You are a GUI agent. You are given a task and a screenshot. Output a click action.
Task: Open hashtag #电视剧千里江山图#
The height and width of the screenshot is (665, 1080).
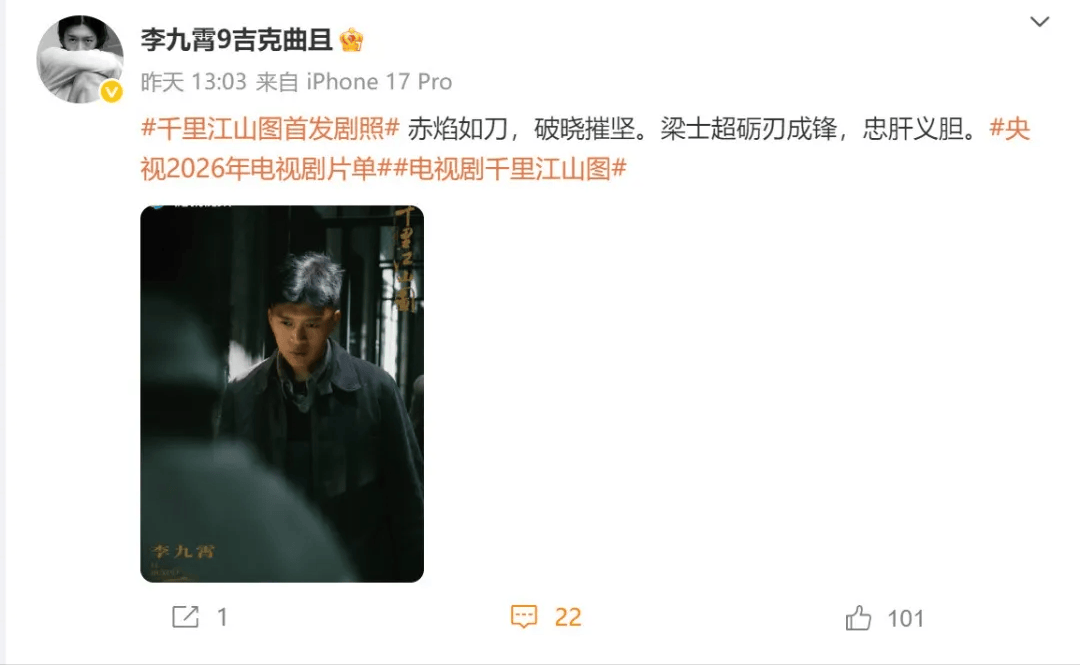[510, 168]
